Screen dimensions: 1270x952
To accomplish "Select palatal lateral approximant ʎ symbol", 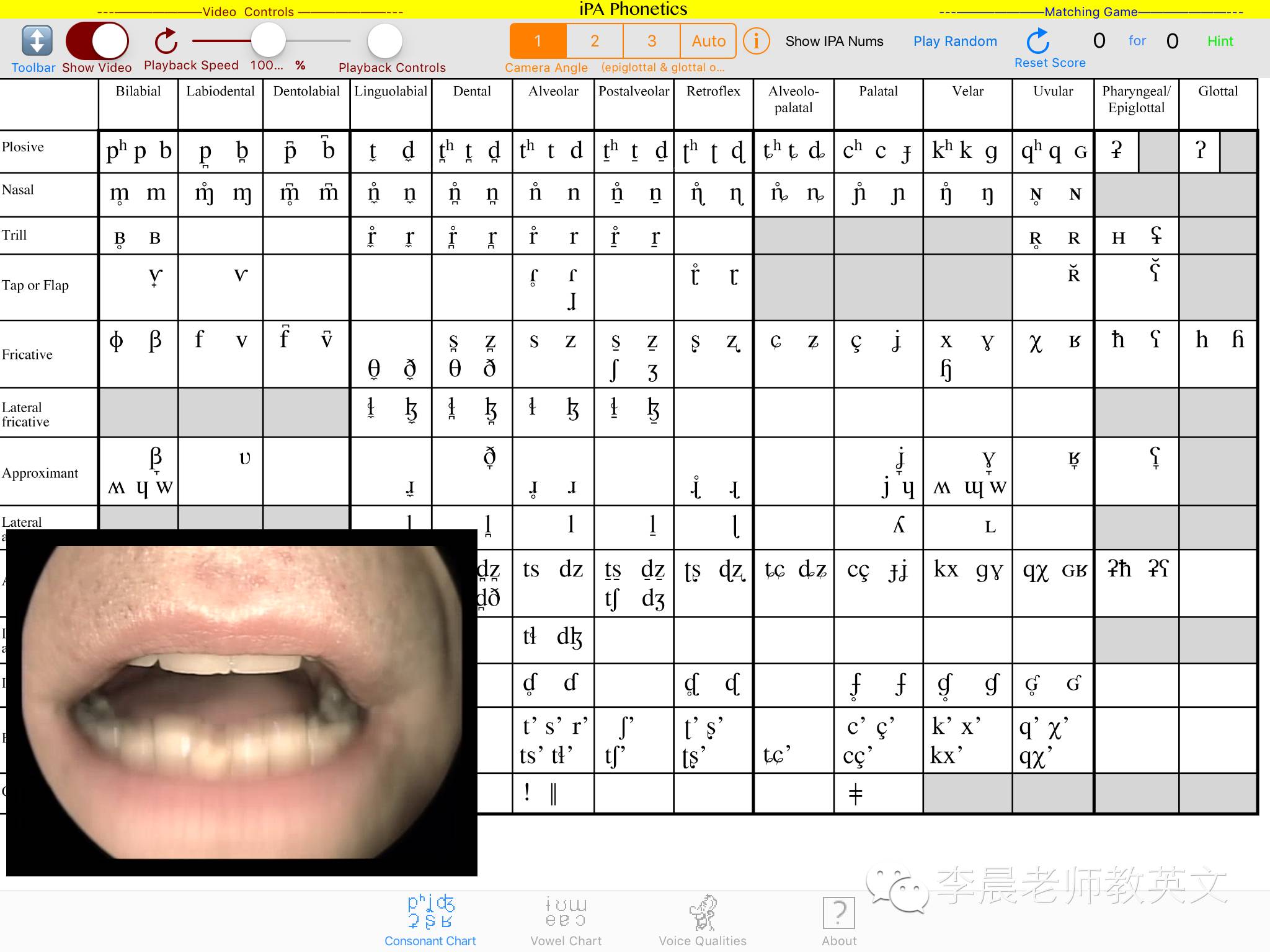I will click(x=899, y=525).
